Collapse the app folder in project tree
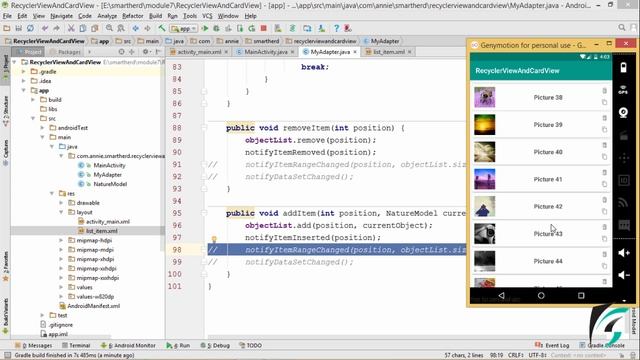Screen dimensions: 640x360 [24, 90]
